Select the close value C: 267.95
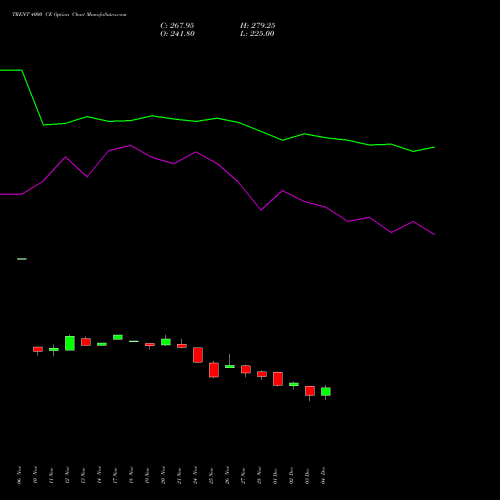This screenshot has width=500, height=500. (x=177, y=26)
